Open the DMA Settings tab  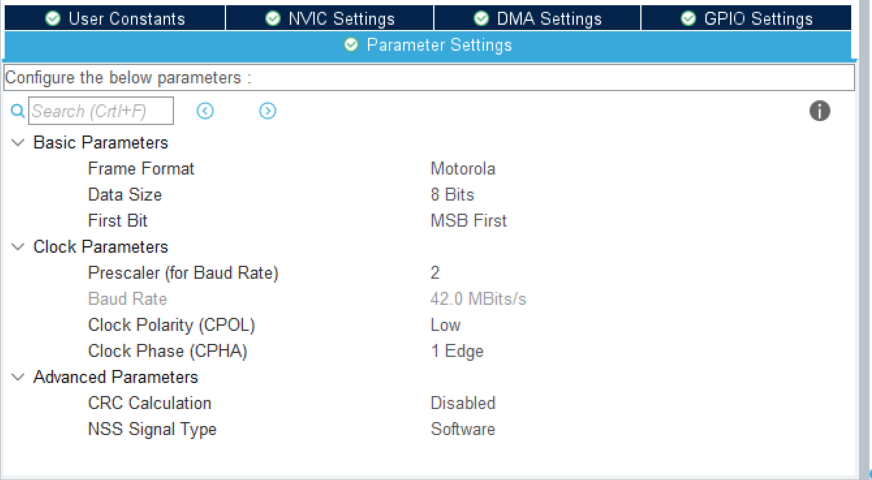[537, 18]
